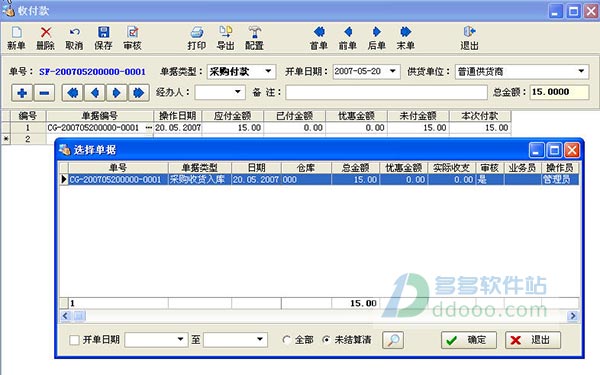Click the 单号 column header in dialog

[x=118, y=168]
